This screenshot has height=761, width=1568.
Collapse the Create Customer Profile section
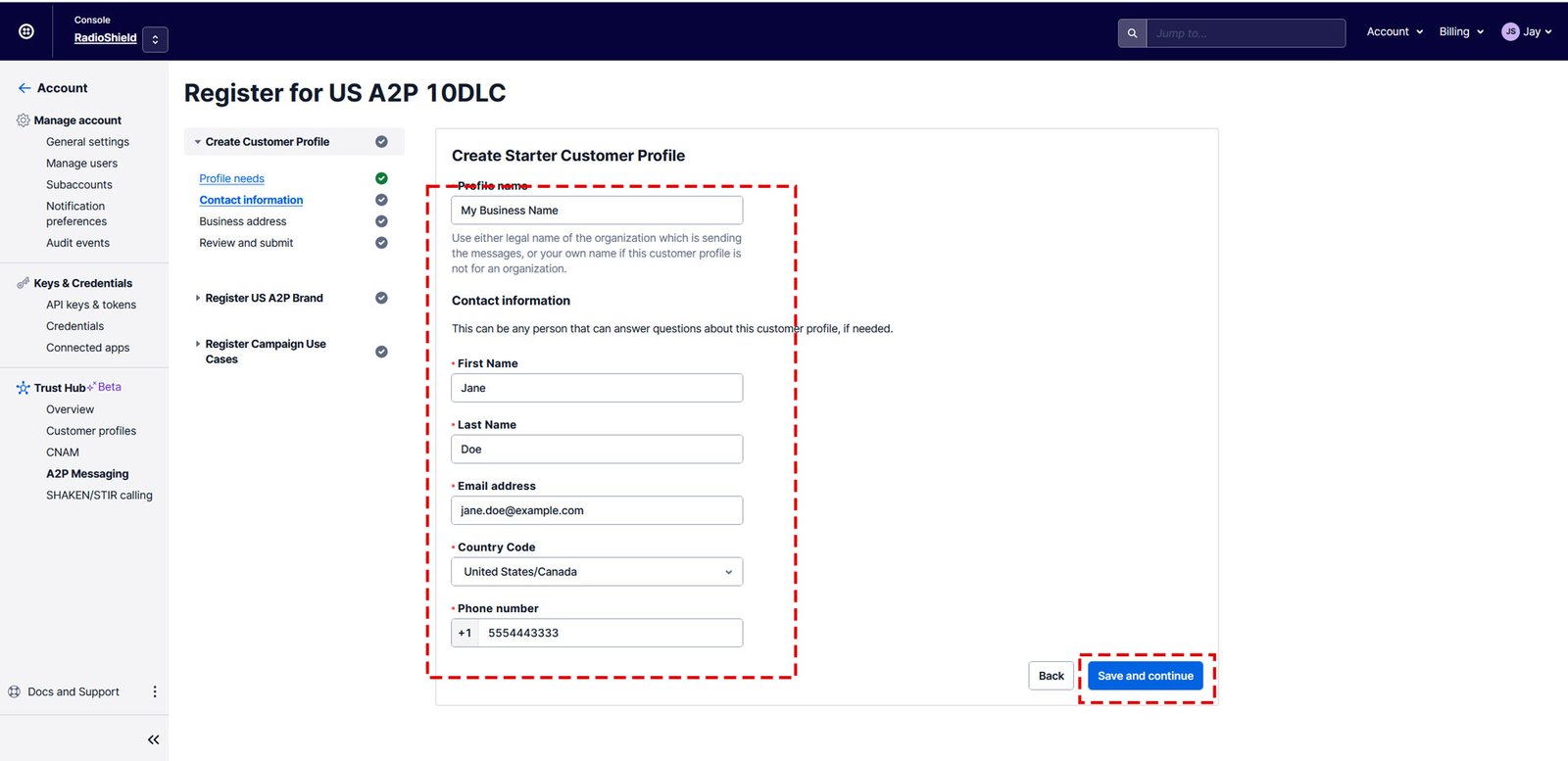(x=197, y=142)
